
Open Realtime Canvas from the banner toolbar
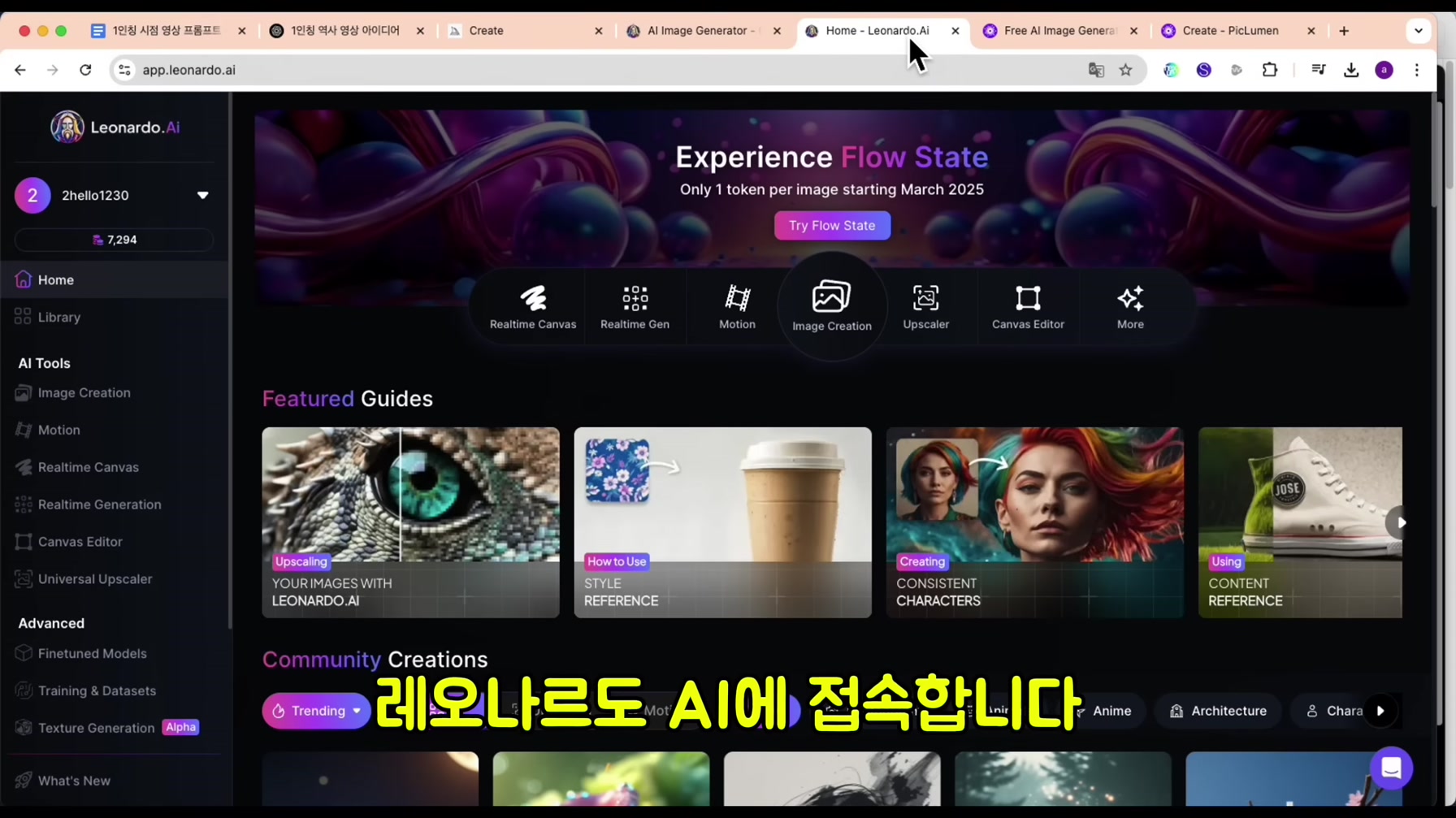533,307
